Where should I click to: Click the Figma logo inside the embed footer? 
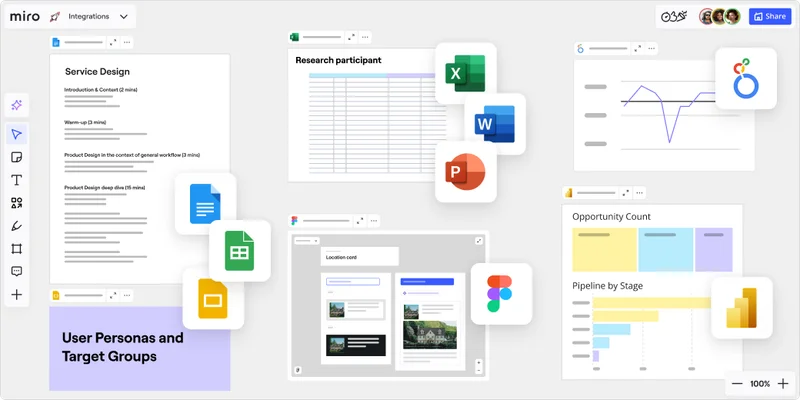point(299,370)
